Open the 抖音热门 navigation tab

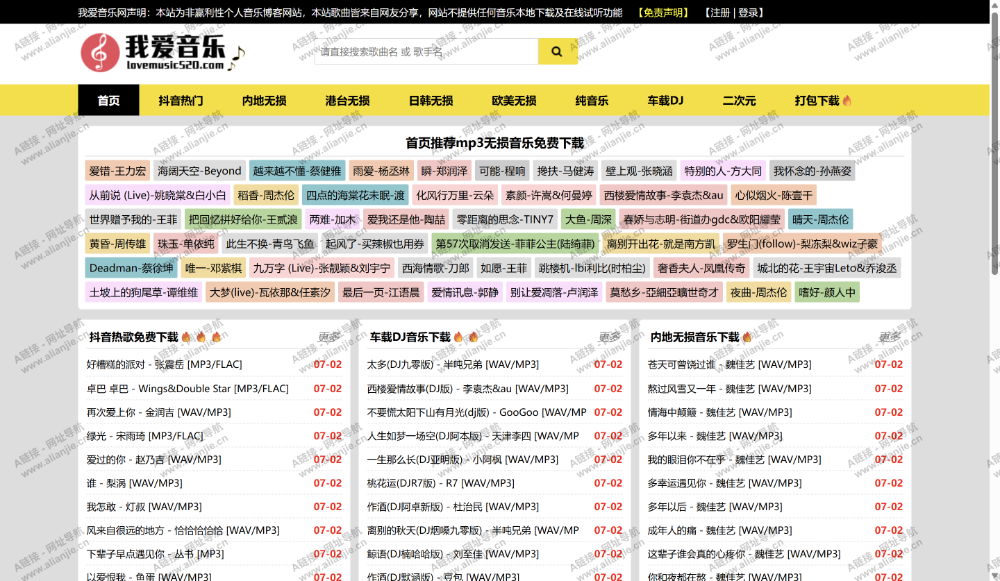tap(180, 100)
